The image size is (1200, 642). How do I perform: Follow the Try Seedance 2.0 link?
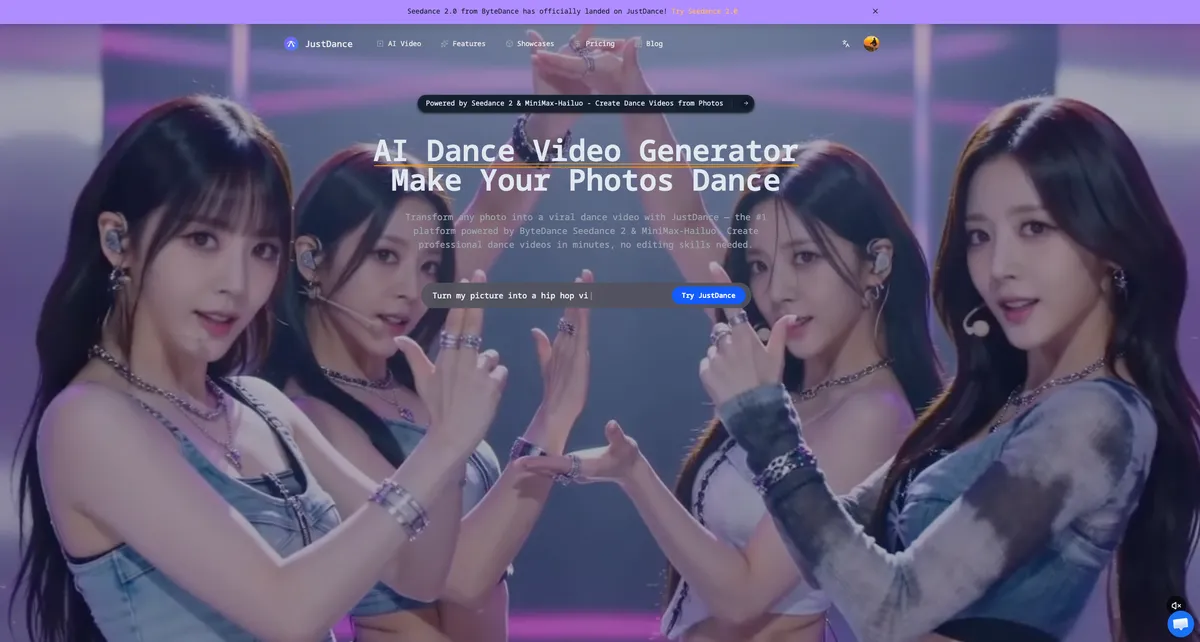pos(704,11)
